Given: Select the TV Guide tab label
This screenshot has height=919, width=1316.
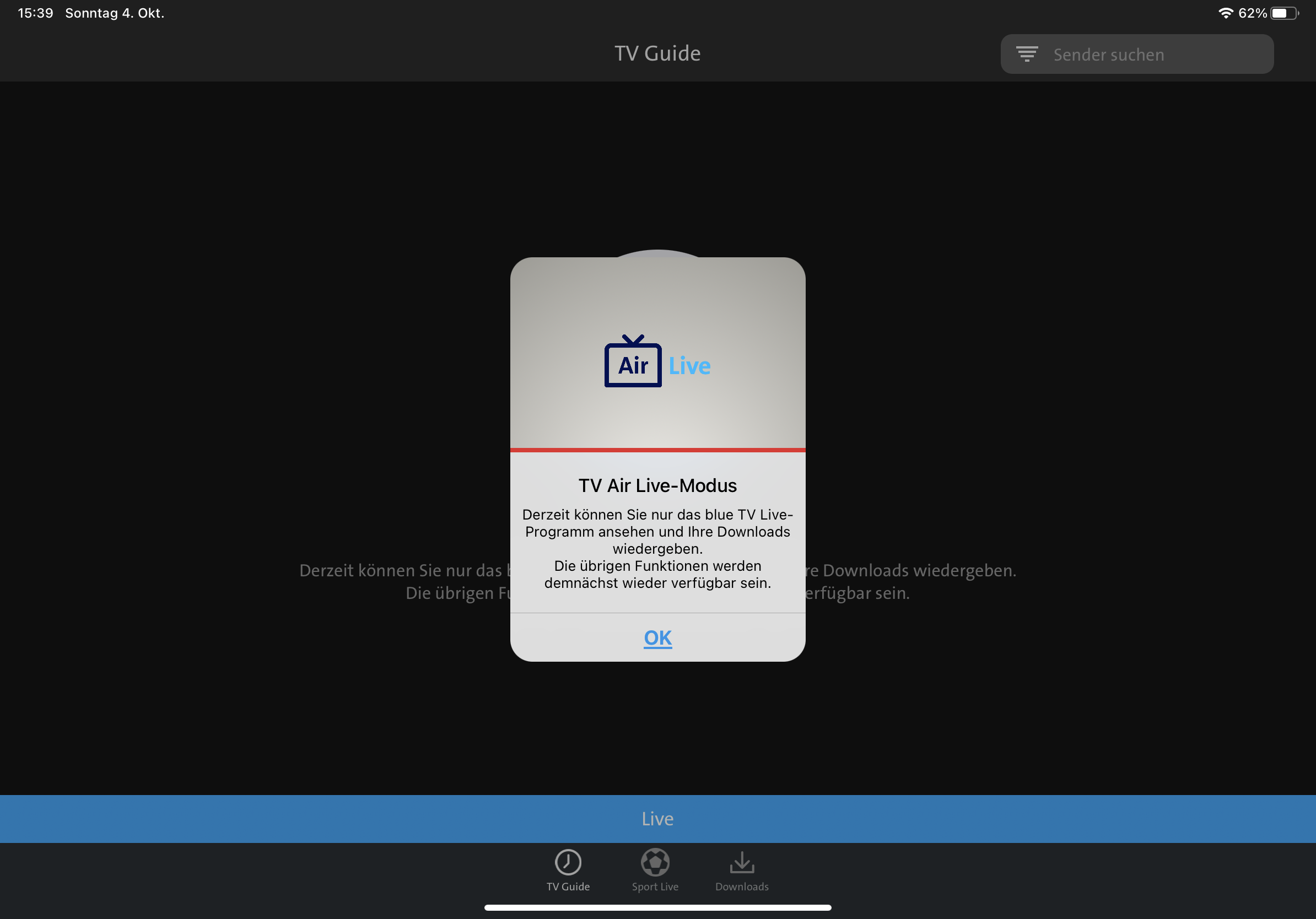Looking at the screenshot, I should (x=568, y=886).
